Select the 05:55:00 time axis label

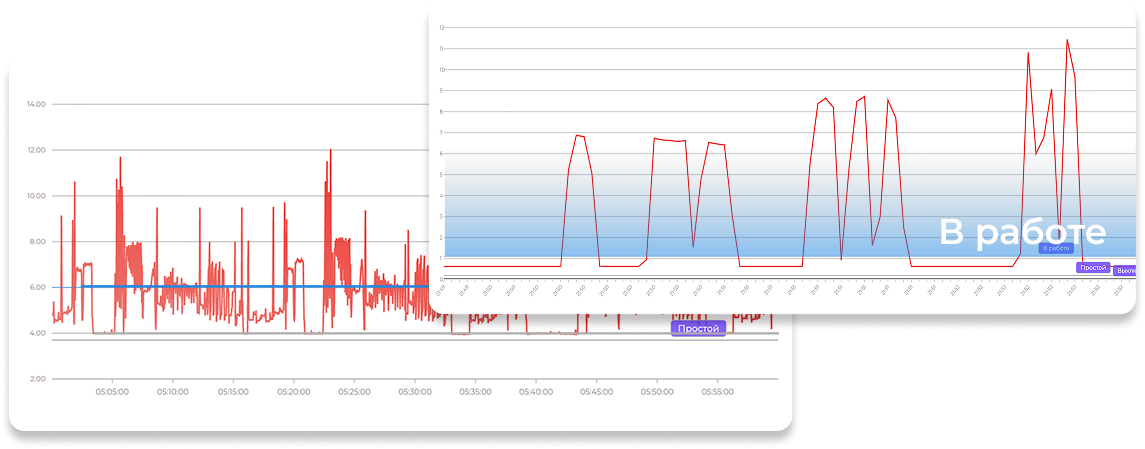(717, 392)
